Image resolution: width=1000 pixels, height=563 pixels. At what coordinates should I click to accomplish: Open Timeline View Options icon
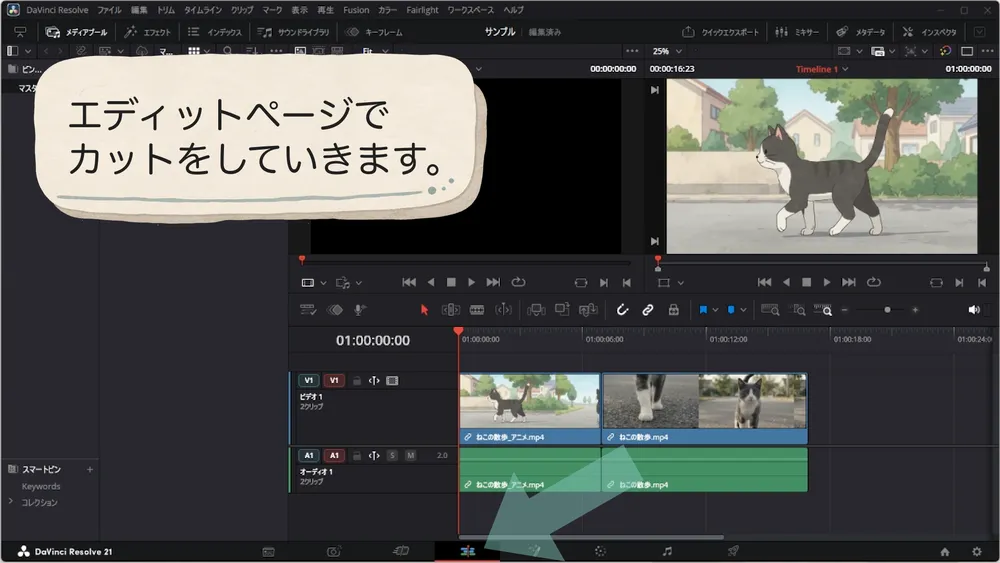point(308,310)
